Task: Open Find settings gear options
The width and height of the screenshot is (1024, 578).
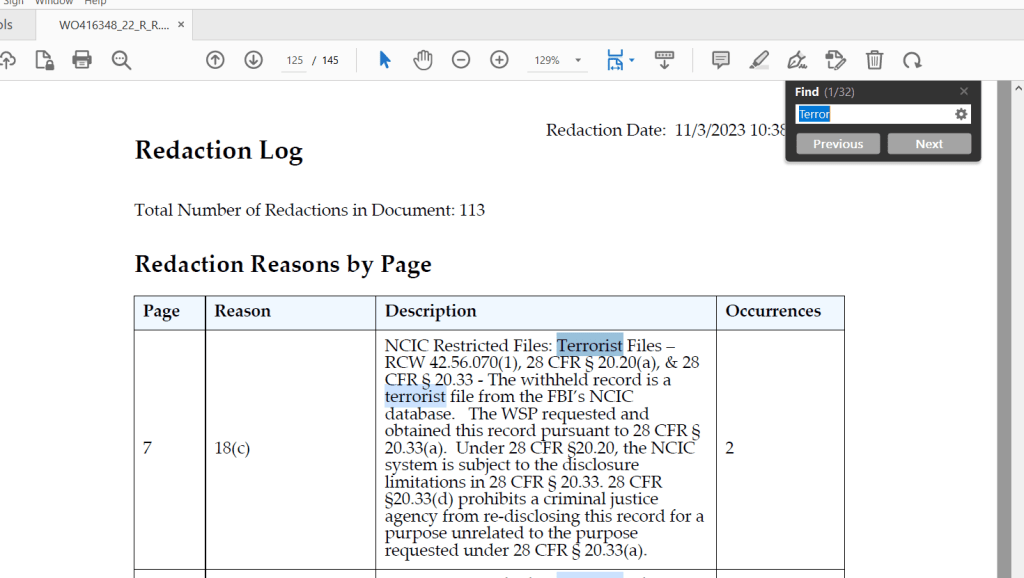Action: tap(961, 114)
